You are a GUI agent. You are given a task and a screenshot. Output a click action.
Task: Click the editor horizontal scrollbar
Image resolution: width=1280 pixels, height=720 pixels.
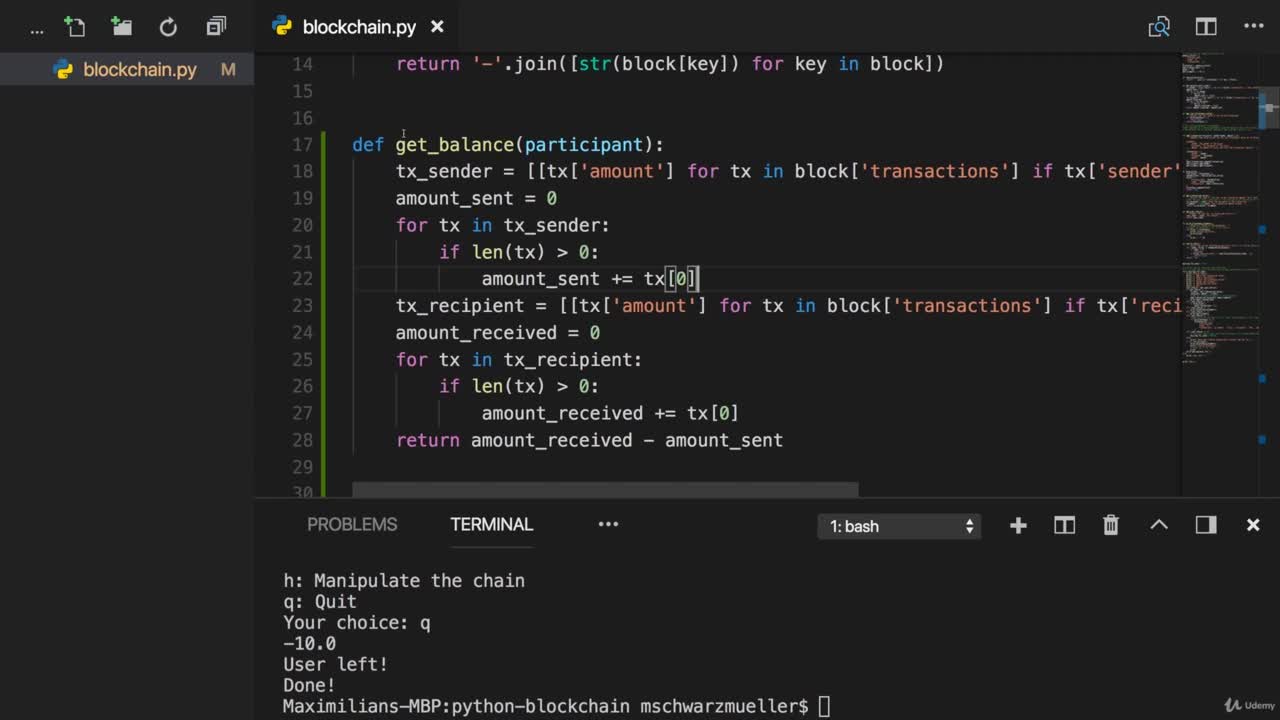point(605,490)
